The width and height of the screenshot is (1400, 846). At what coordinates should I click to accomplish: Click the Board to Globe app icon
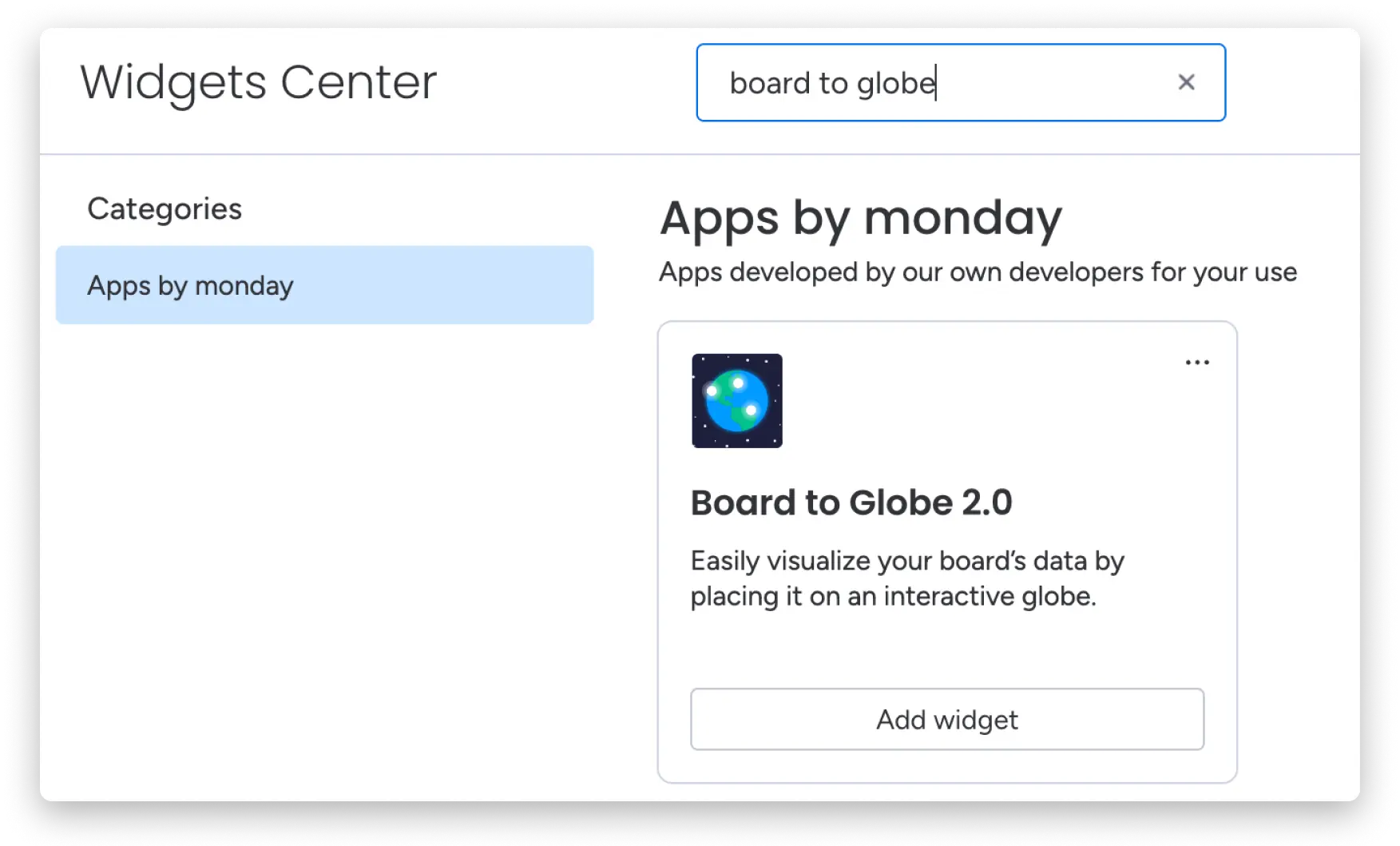pyautogui.click(x=736, y=400)
